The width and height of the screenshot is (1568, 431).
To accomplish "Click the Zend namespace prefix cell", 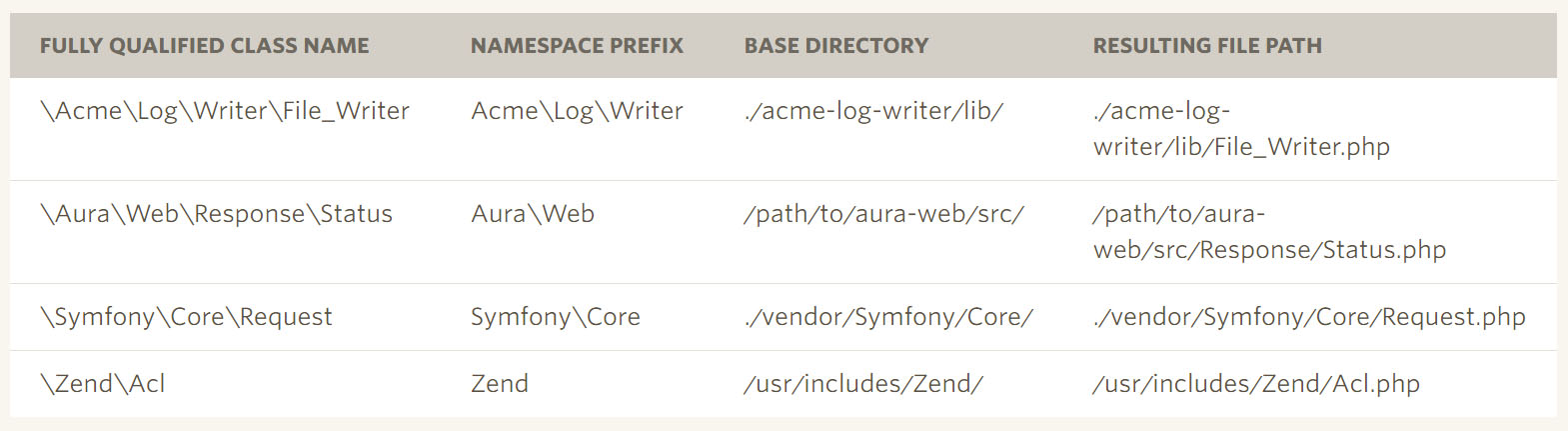I will 499,384.
